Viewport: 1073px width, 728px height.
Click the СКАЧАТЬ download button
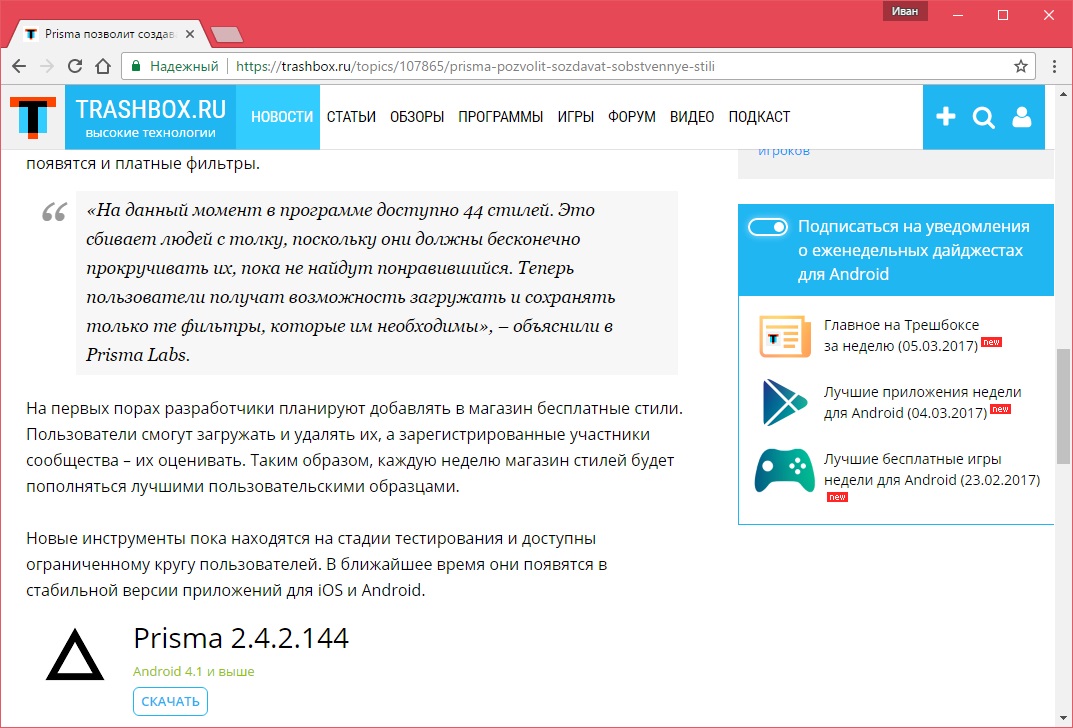pos(170,701)
